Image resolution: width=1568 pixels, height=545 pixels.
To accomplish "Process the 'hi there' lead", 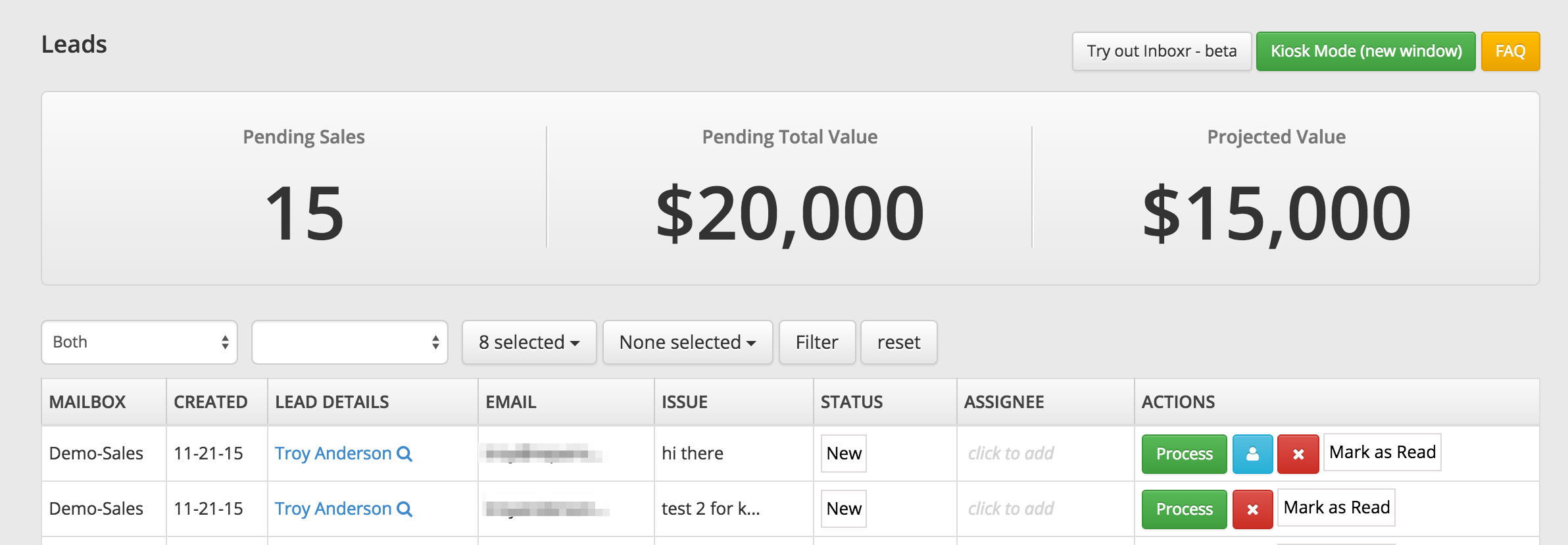I will 1184,454.
